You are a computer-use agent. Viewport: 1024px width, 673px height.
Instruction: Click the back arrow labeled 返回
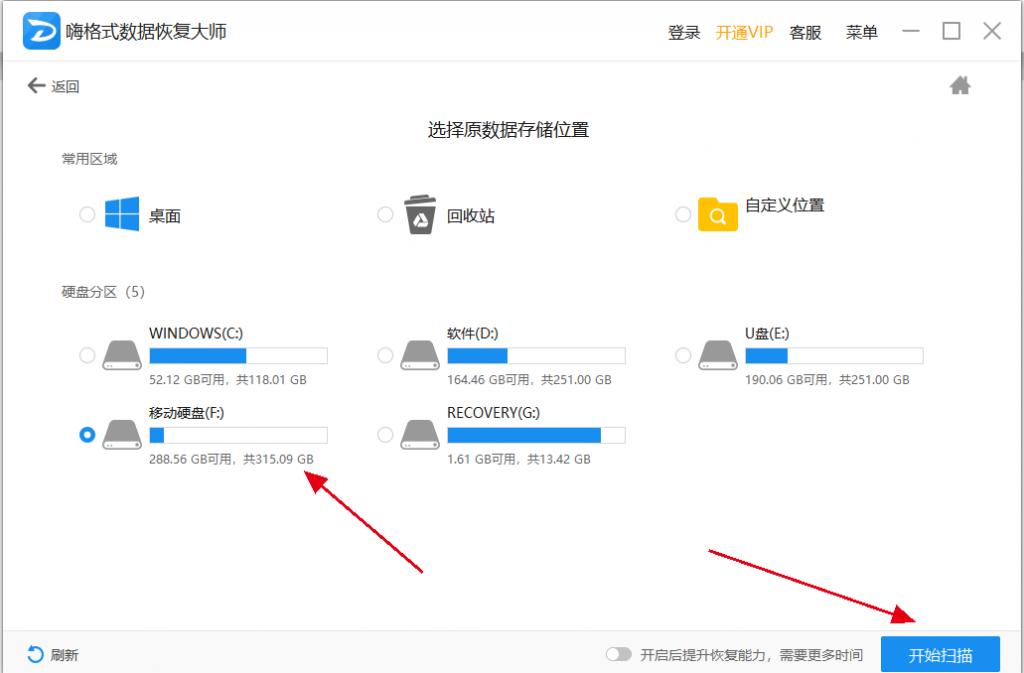36,86
